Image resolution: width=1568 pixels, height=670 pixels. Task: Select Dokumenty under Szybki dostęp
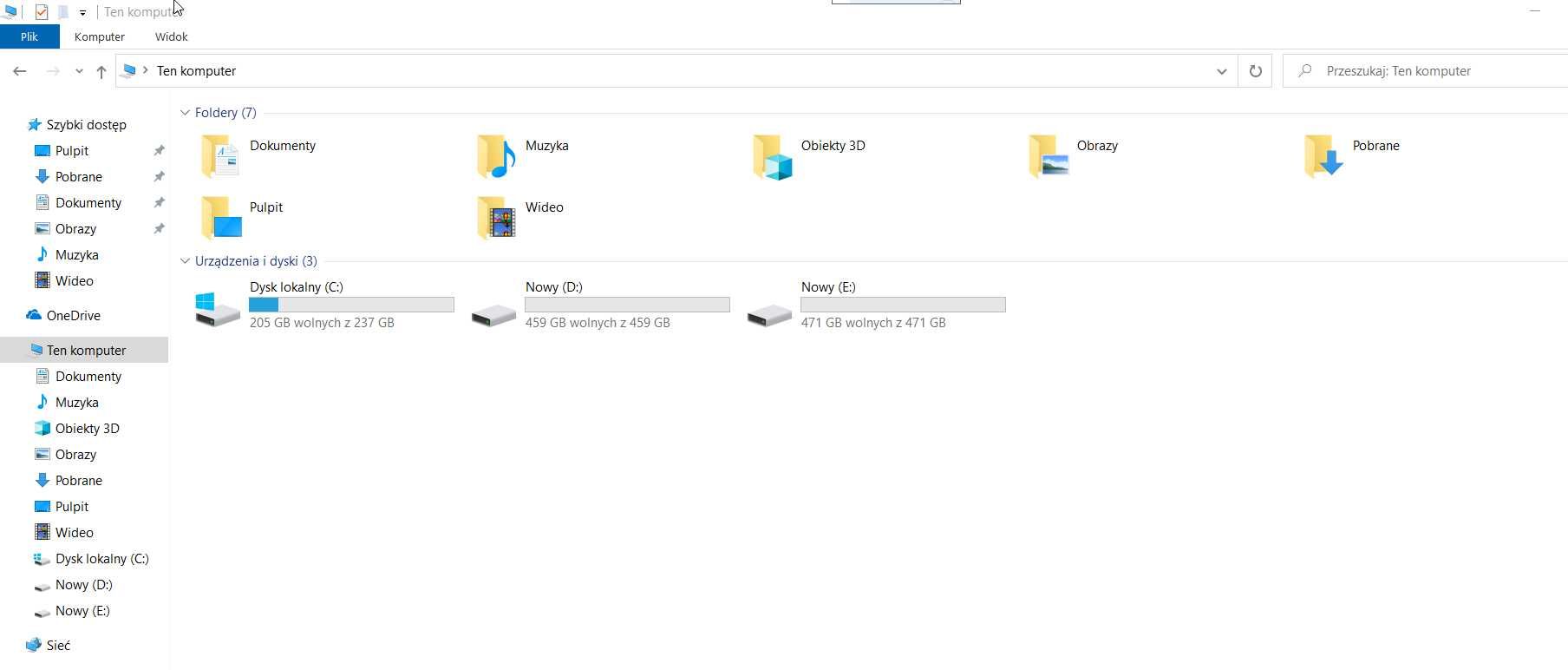click(88, 202)
